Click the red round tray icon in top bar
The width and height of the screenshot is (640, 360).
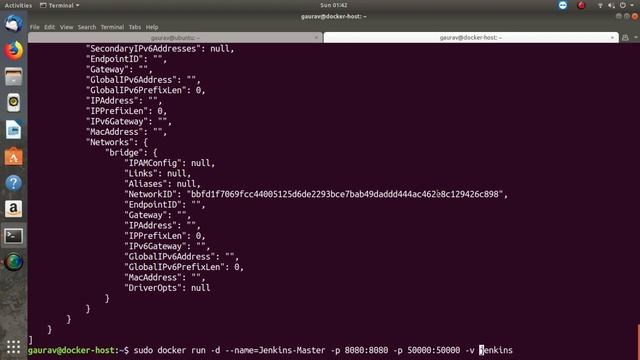(x=581, y=5)
